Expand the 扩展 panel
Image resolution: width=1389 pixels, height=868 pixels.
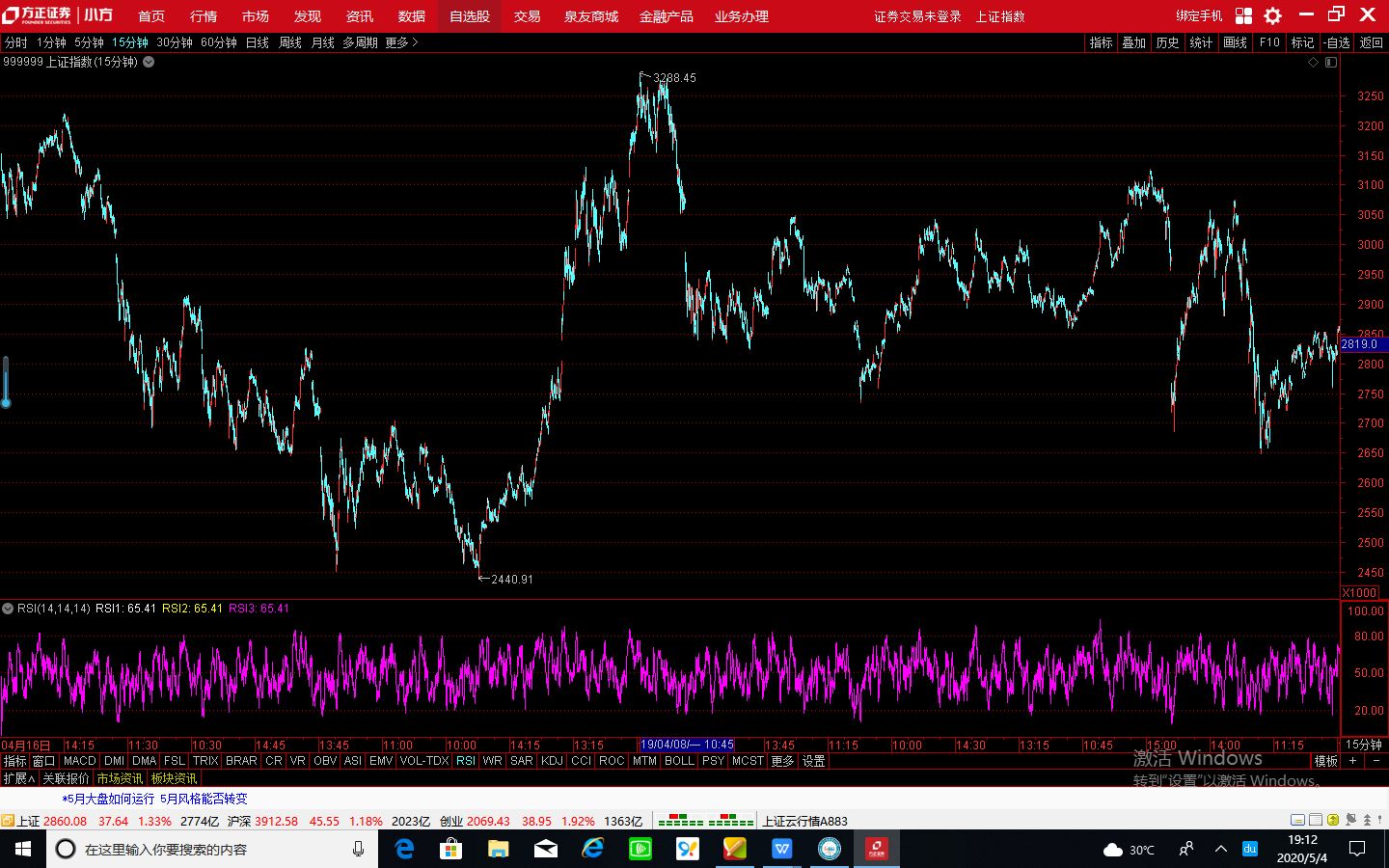18,778
